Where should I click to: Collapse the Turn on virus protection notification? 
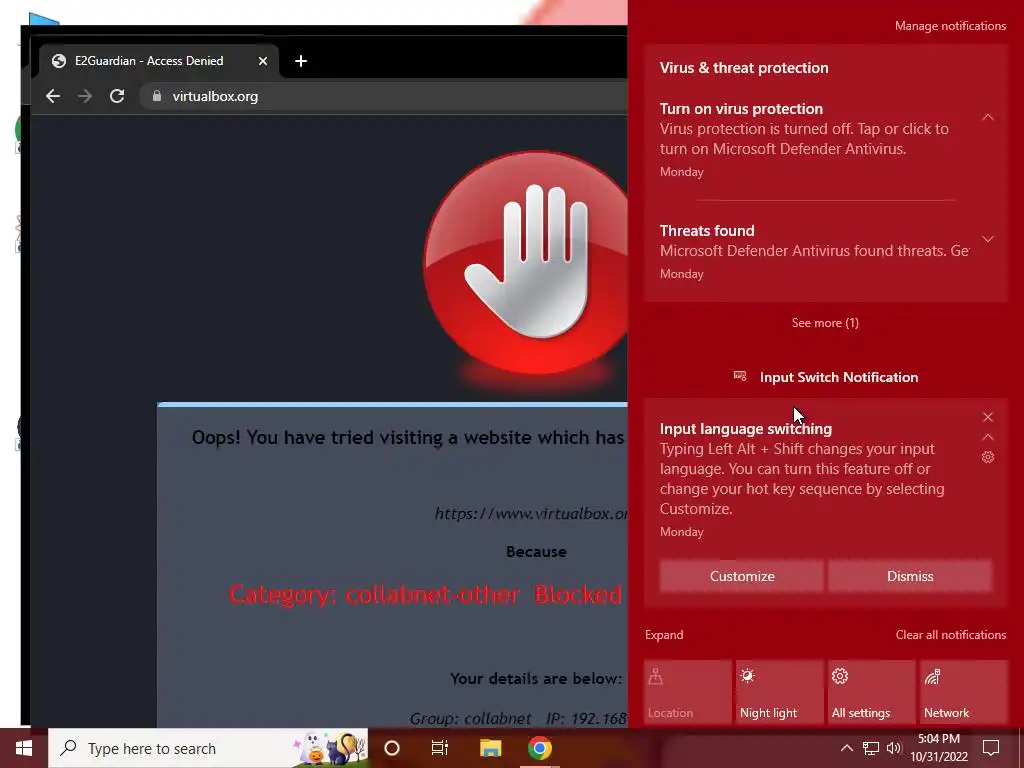pos(988,118)
